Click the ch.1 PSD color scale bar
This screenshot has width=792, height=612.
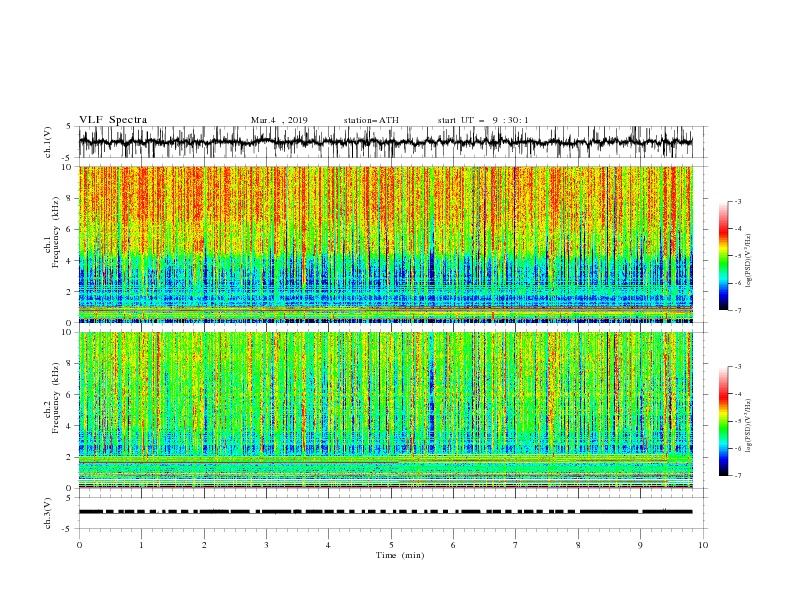[723, 256]
